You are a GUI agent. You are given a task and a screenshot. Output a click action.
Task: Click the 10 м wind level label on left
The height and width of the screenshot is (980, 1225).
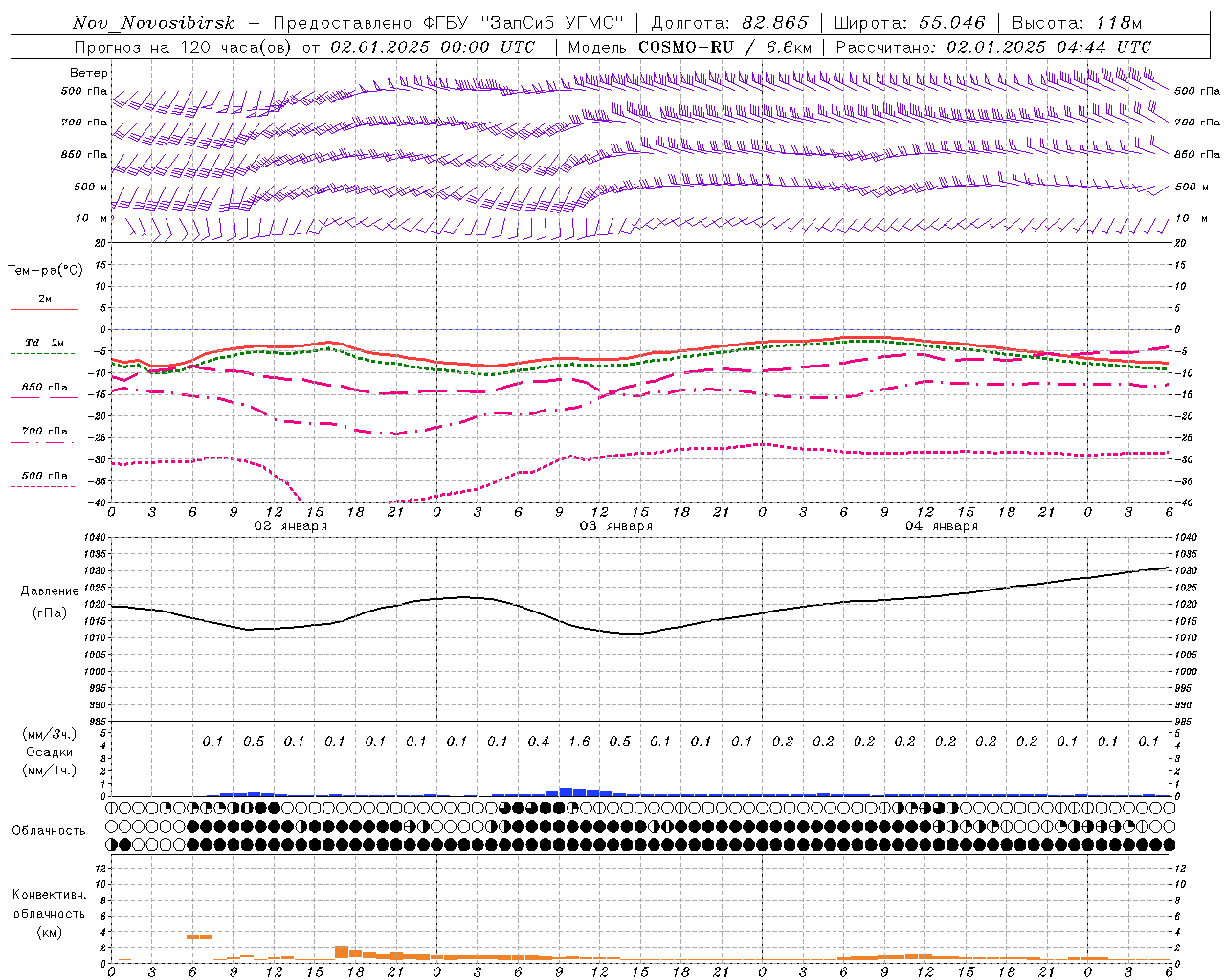[x=91, y=218]
